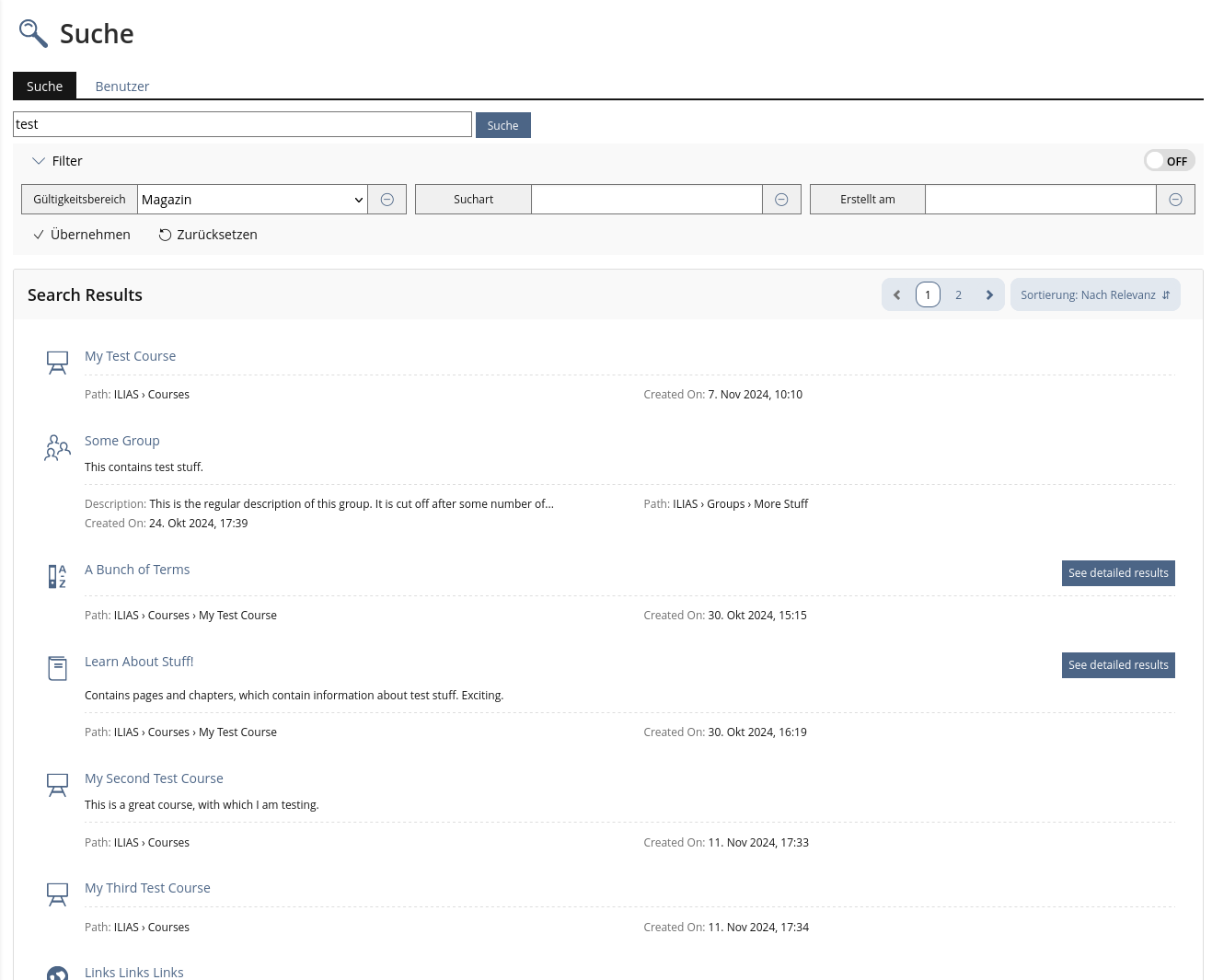Click the search text field containing test
This screenshot has height=980, width=1212.
tap(242, 124)
